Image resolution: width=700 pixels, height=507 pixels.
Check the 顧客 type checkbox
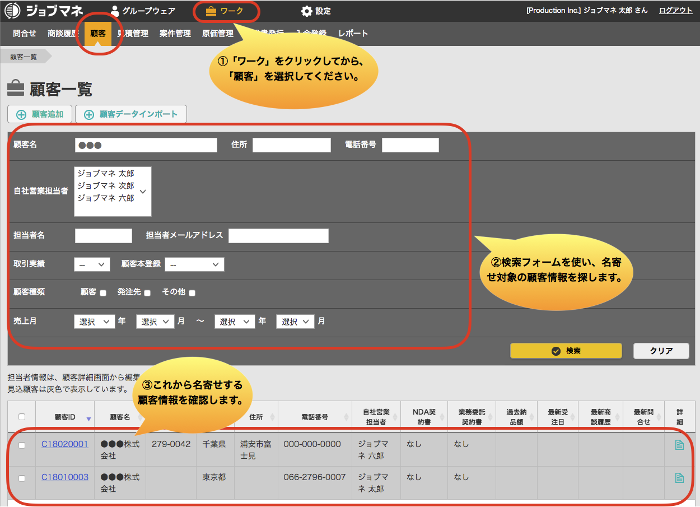tap(103, 293)
